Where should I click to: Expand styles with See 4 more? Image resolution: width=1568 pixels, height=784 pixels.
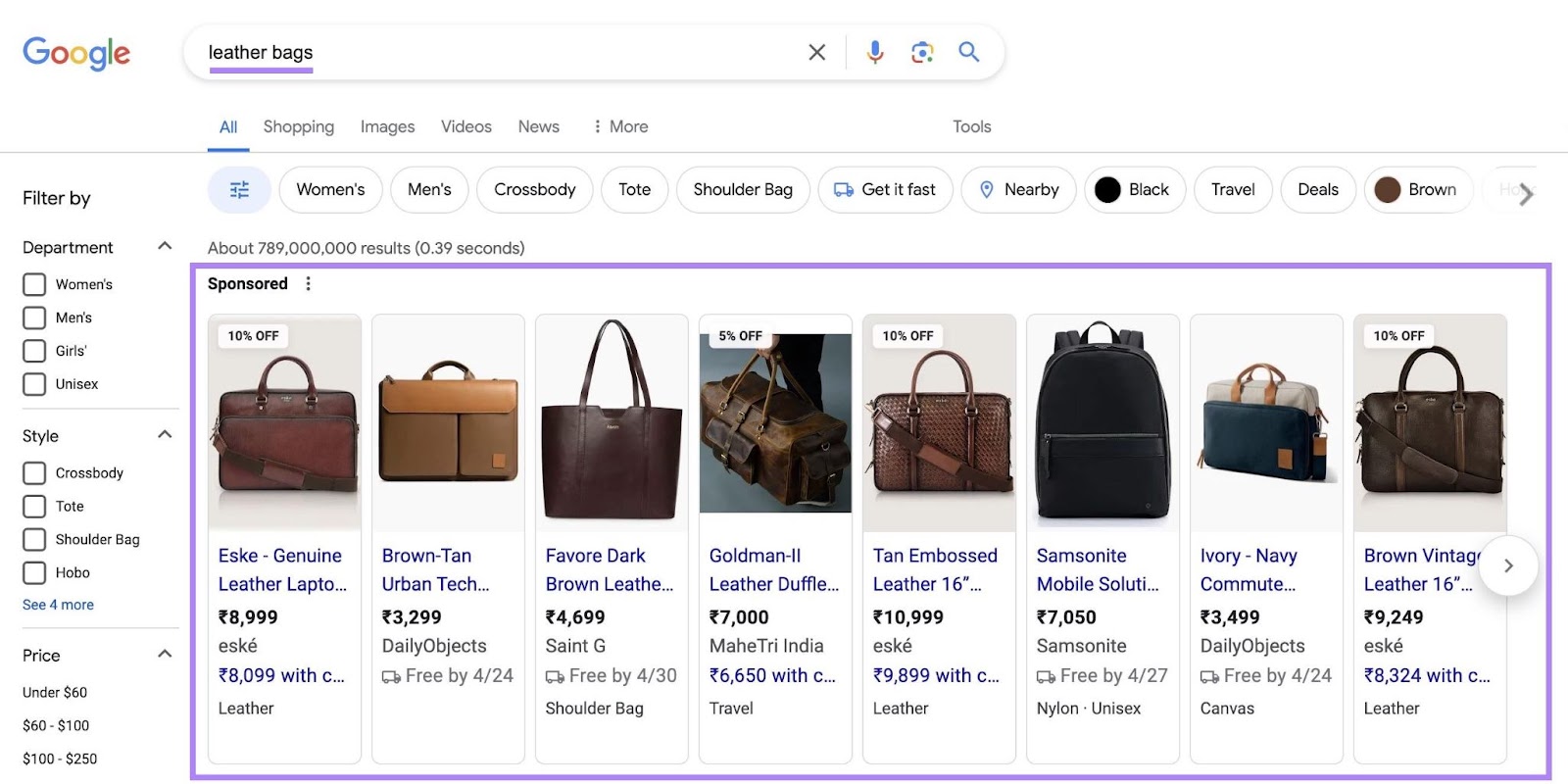pos(58,605)
